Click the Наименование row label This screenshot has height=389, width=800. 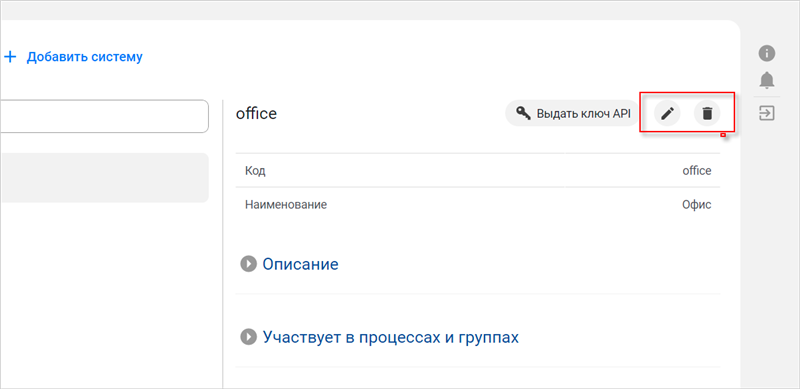point(286,205)
